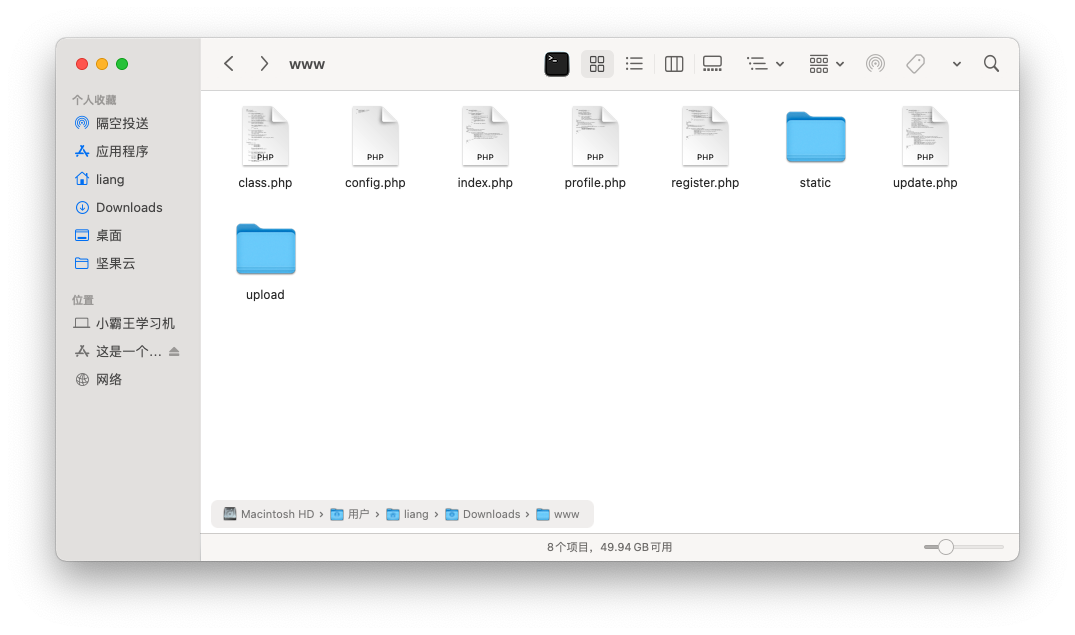This screenshot has width=1075, height=635.
Task: Click the status bar text 8个项目
Action: coord(568,547)
